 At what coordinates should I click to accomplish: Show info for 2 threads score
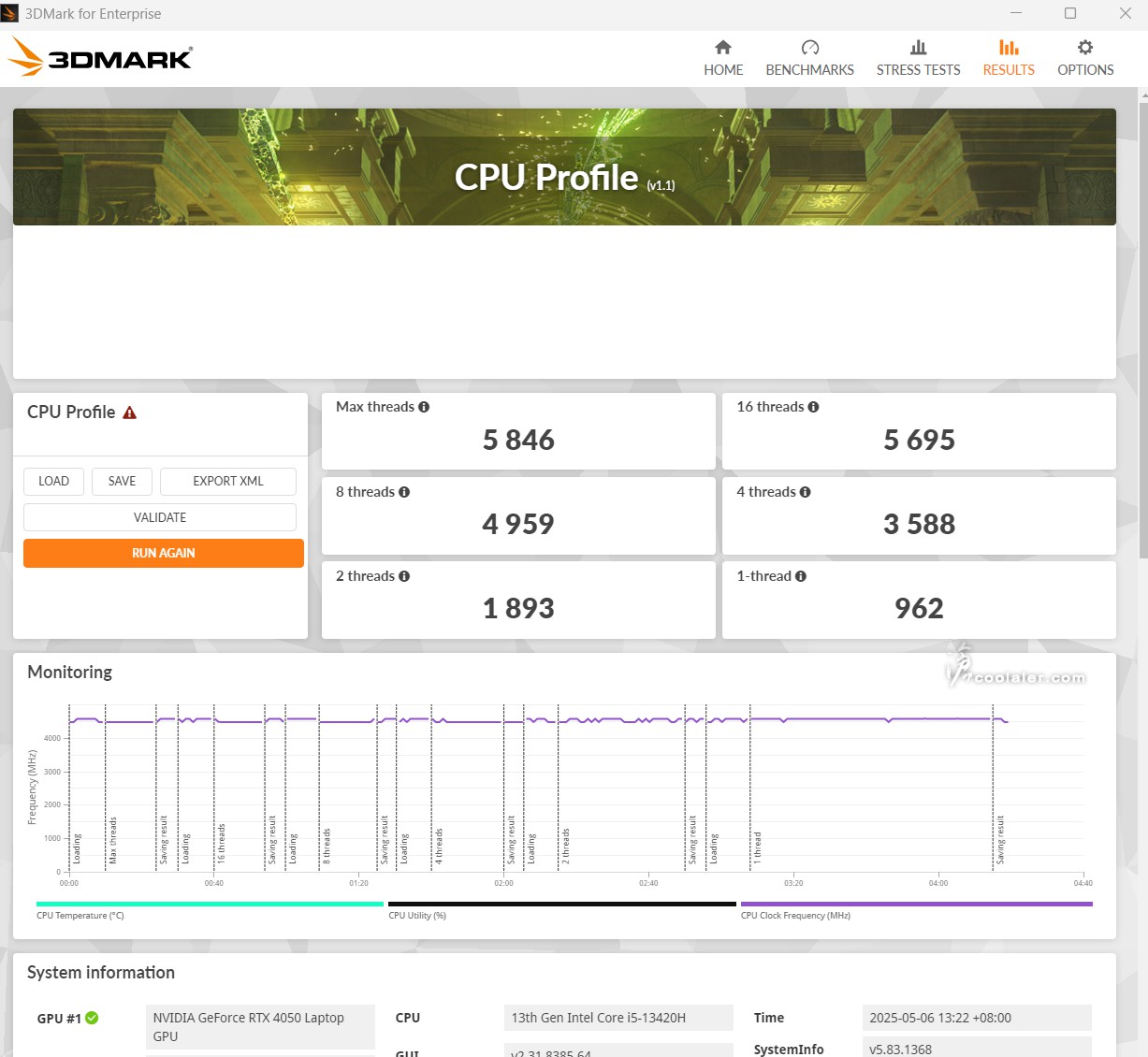404,576
